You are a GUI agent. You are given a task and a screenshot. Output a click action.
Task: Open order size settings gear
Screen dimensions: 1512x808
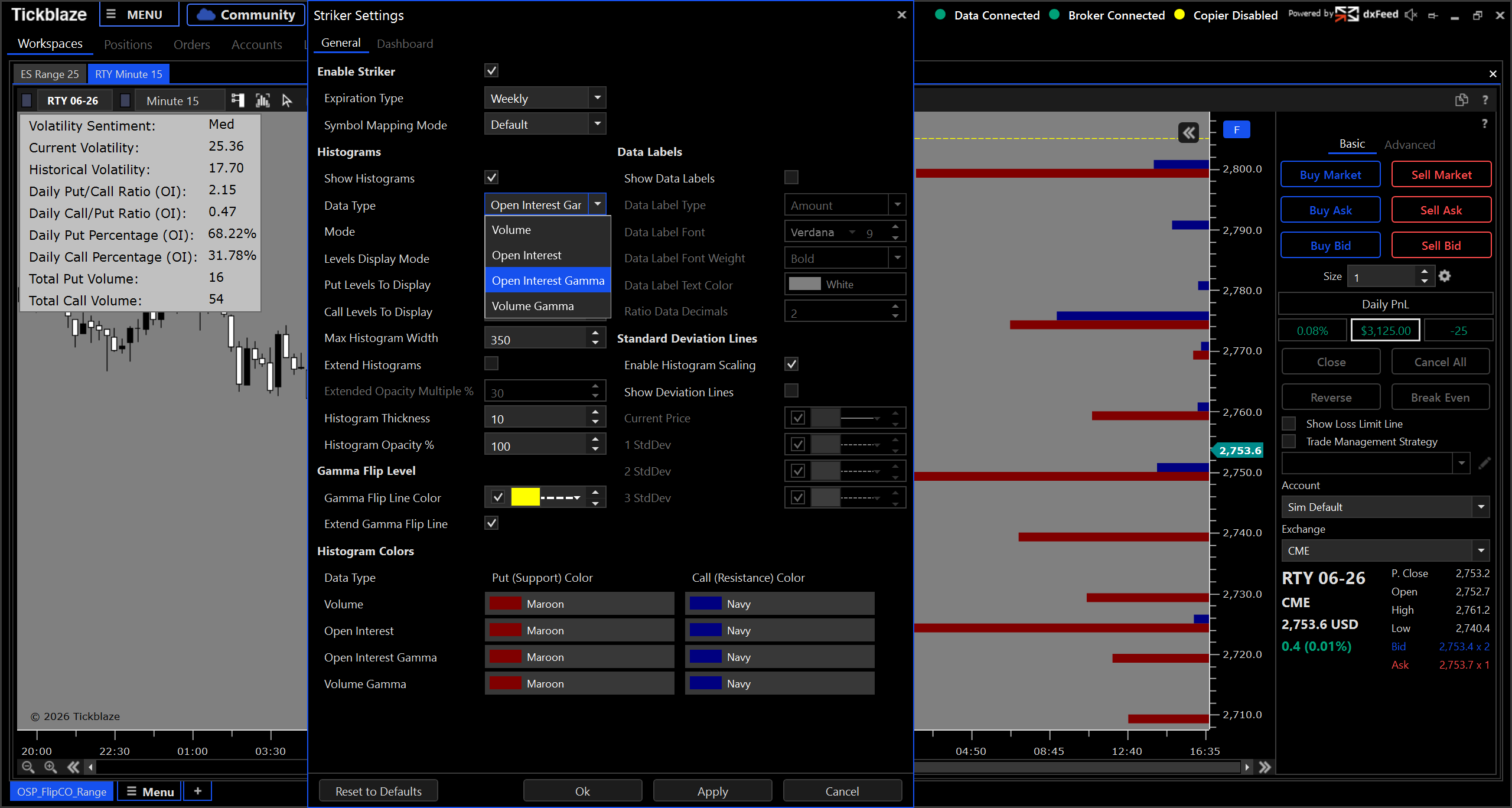[x=1445, y=276]
